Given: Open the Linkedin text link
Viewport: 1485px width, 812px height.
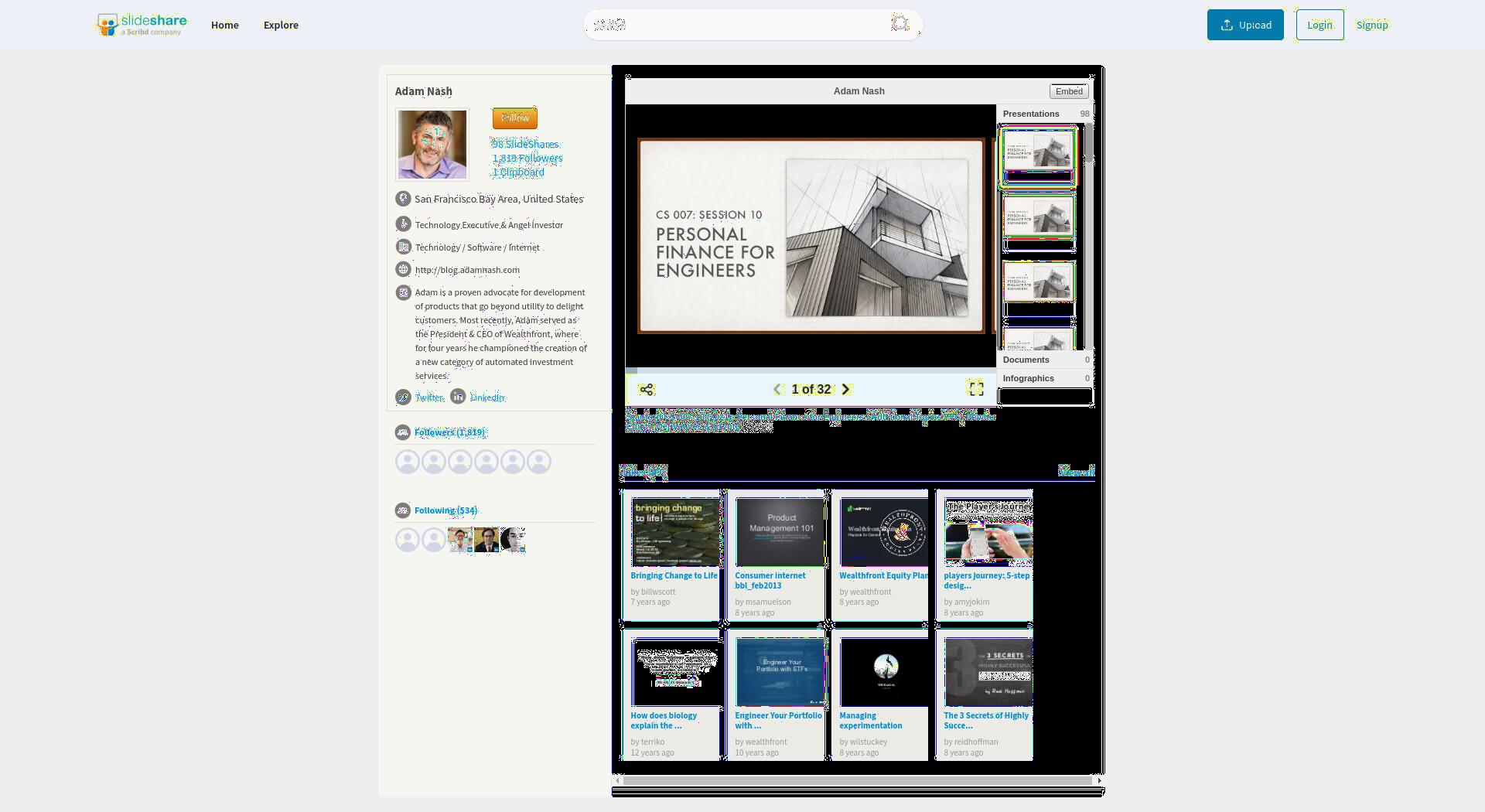Looking at the screenshot, I should tap(487, 397).
